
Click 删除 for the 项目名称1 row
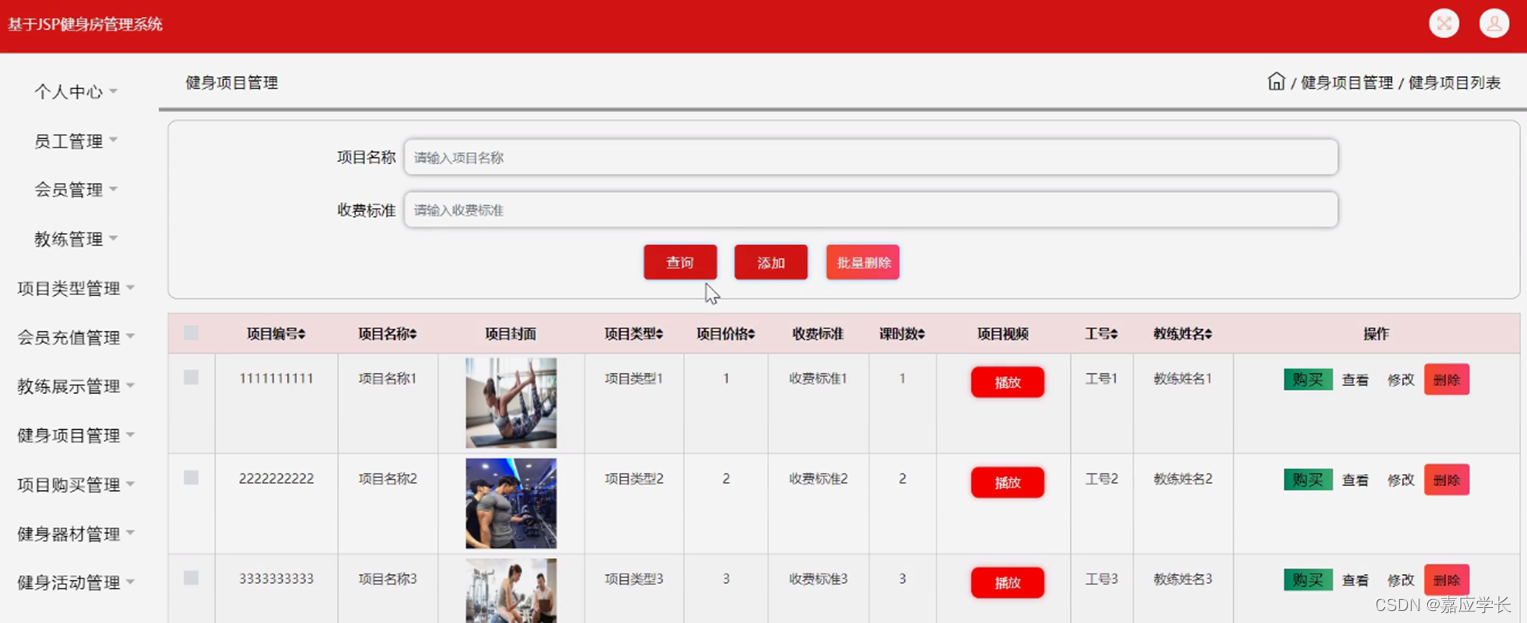(x=1446, y=379)
